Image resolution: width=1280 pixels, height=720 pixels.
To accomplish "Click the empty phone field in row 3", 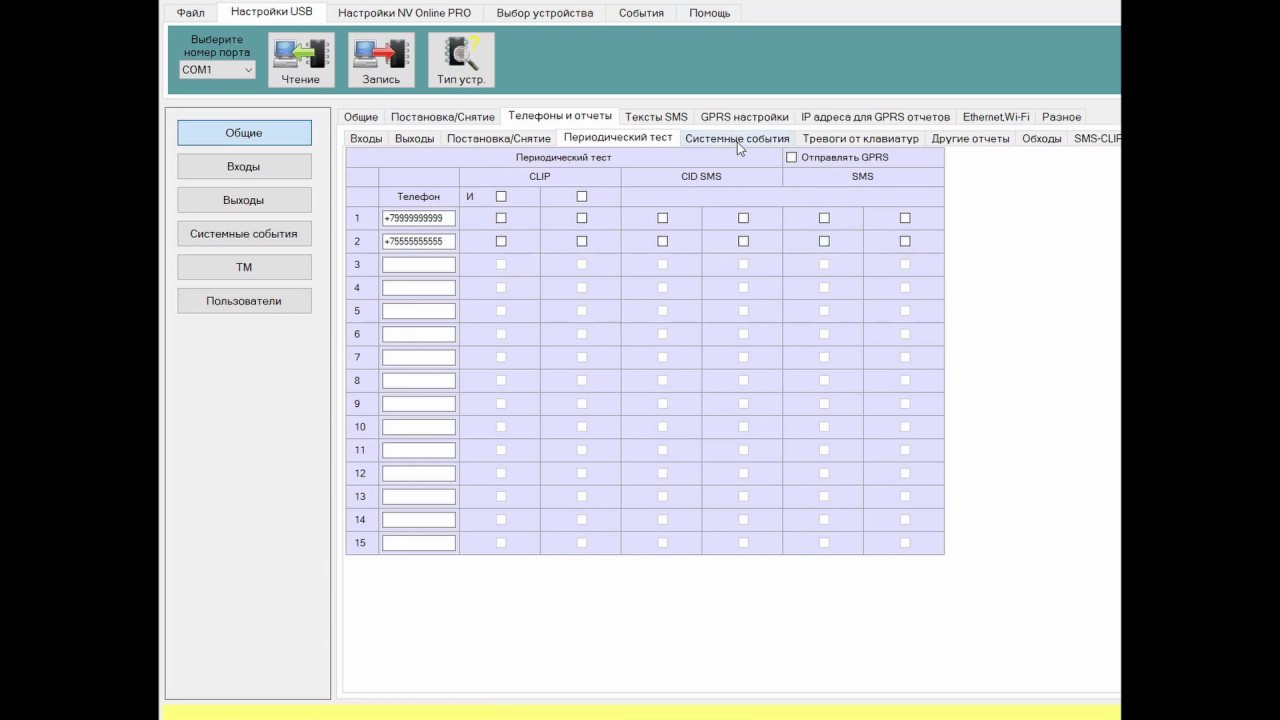I will [x=419, y=264].
